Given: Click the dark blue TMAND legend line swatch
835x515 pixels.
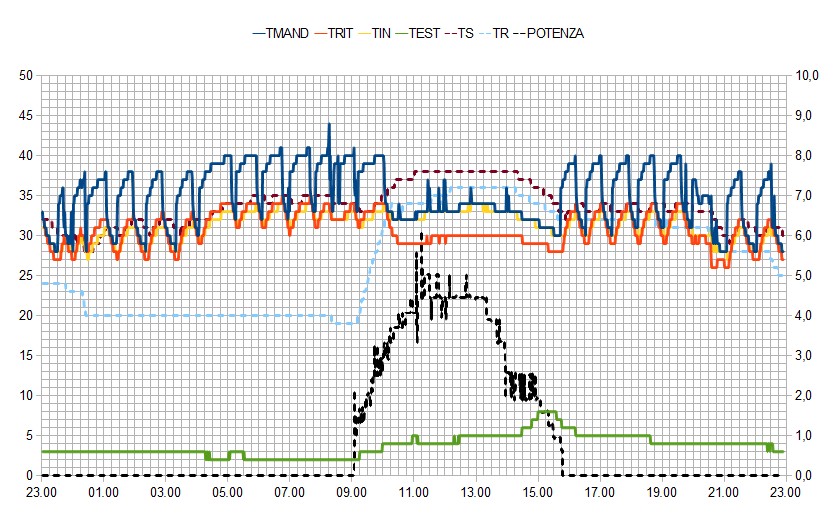Looking at the screenshot, I should point(260,33).
